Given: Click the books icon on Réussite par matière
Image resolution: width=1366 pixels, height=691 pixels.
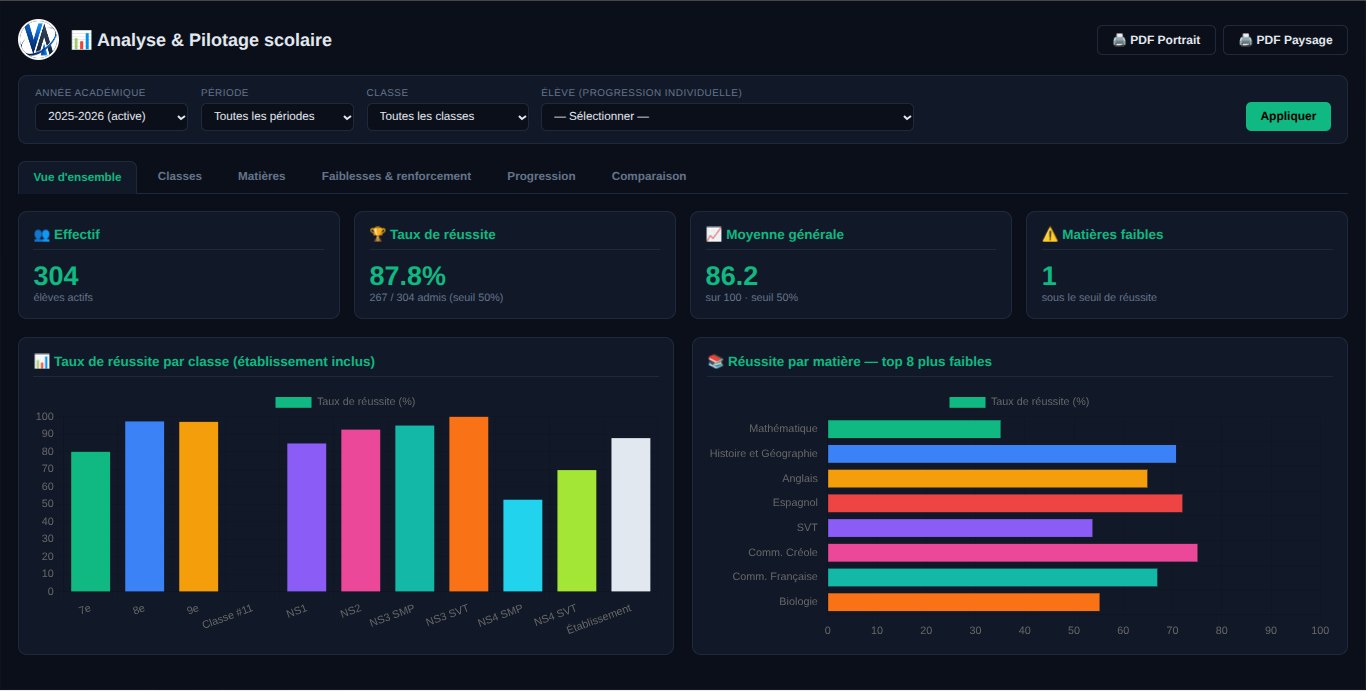Looking at the screenshot, I should pyautogui.click(x=715, y=362).
